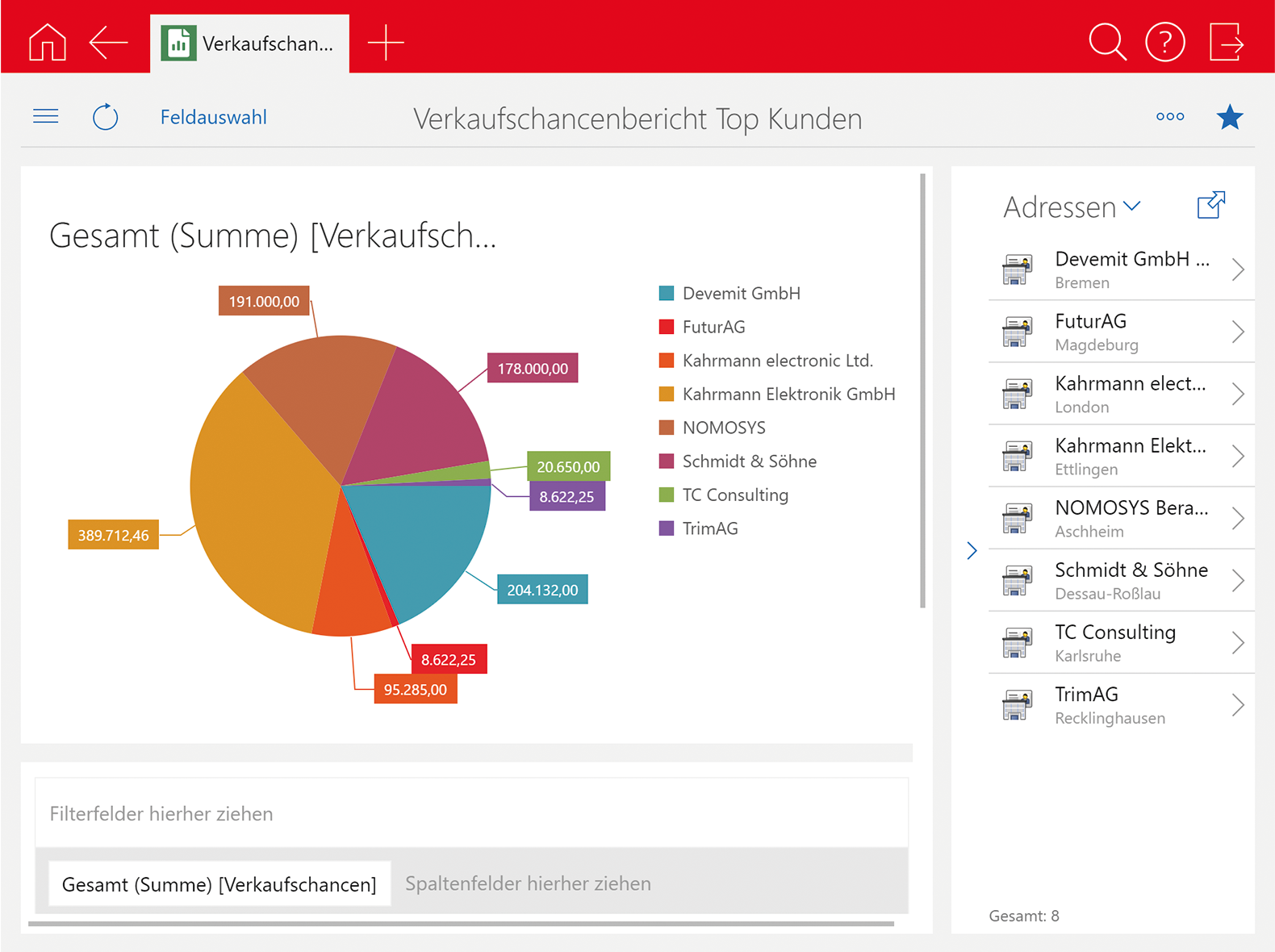
Task: Refresh the report
Action: [105, 117]
